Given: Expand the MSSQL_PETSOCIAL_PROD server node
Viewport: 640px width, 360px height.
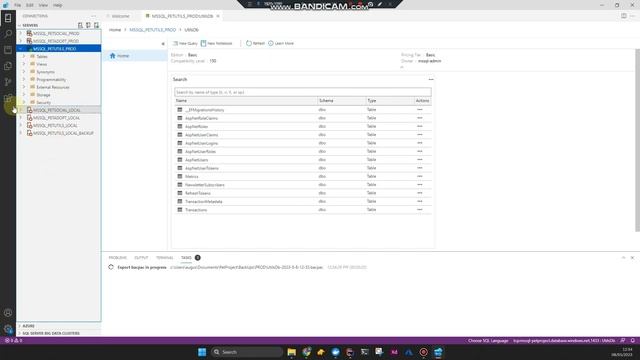Looking at the screenshot, I should (x=21, y=33).
